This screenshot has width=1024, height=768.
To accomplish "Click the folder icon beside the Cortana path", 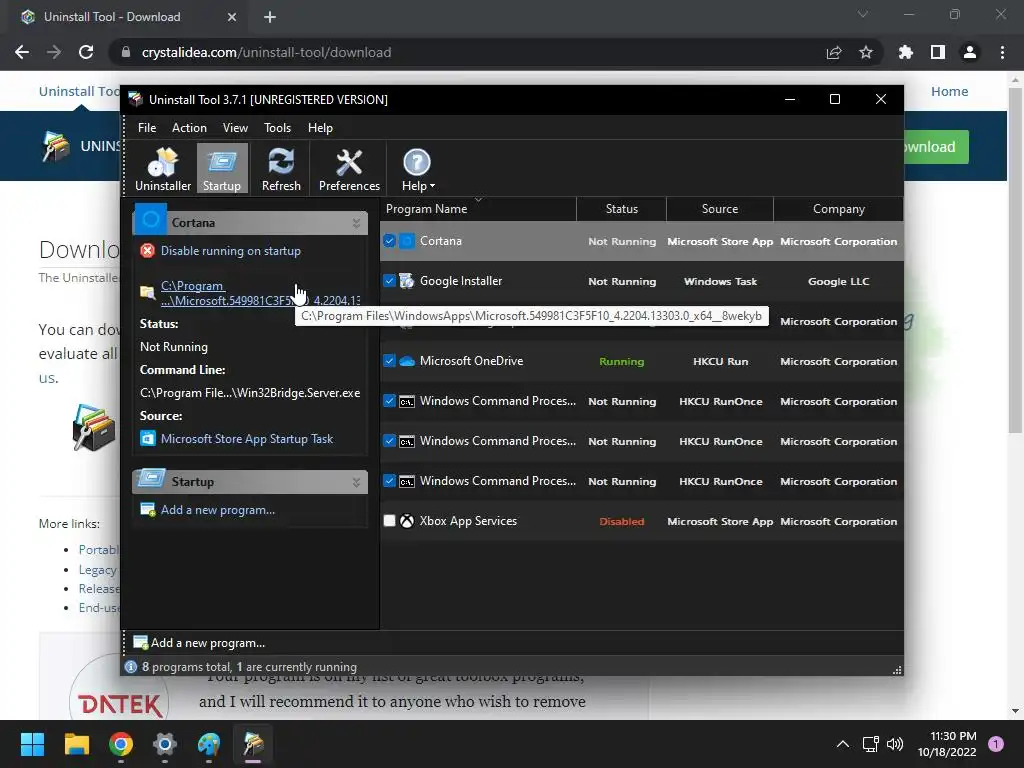I will click(x=148, y=293).
